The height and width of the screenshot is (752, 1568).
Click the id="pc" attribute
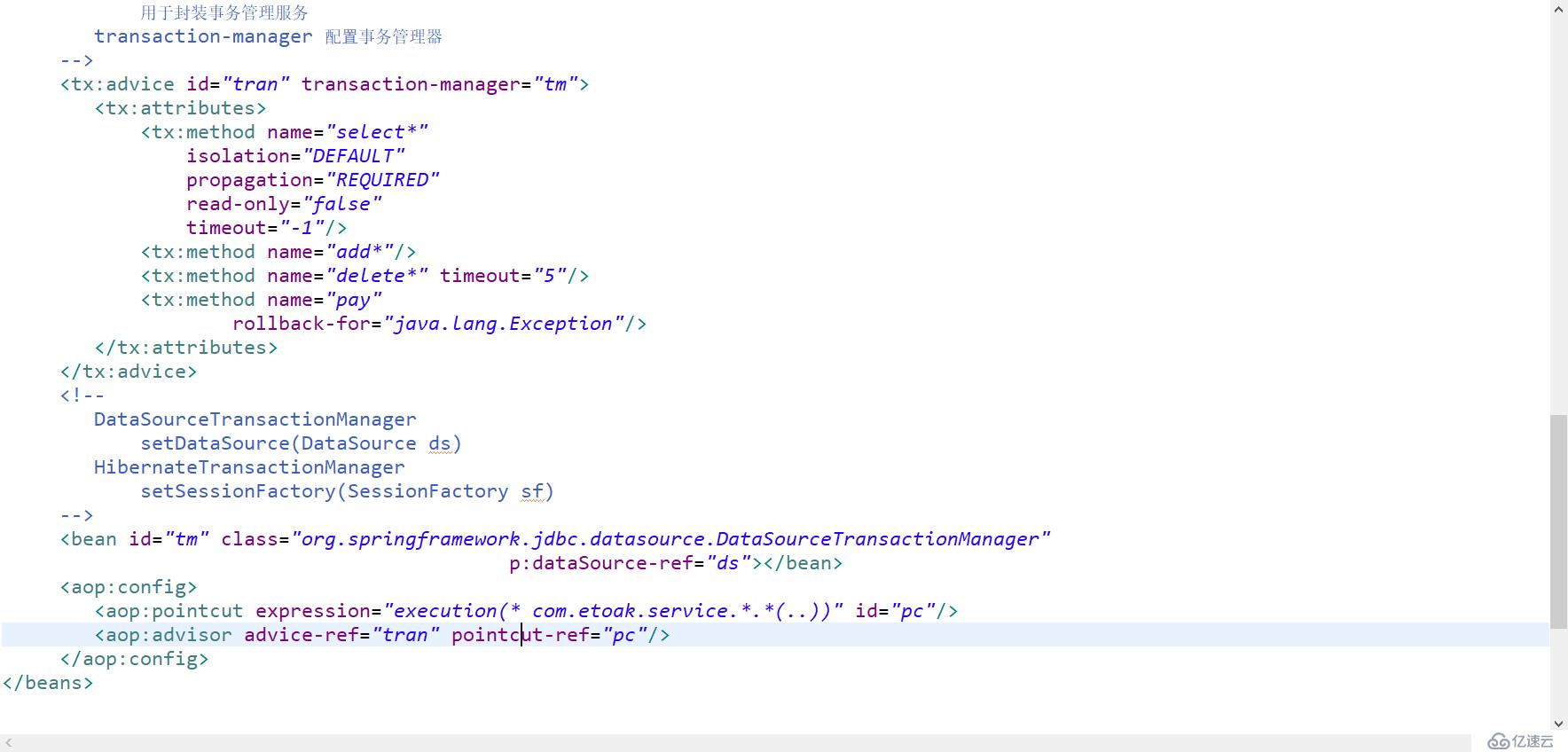[895, 611]
